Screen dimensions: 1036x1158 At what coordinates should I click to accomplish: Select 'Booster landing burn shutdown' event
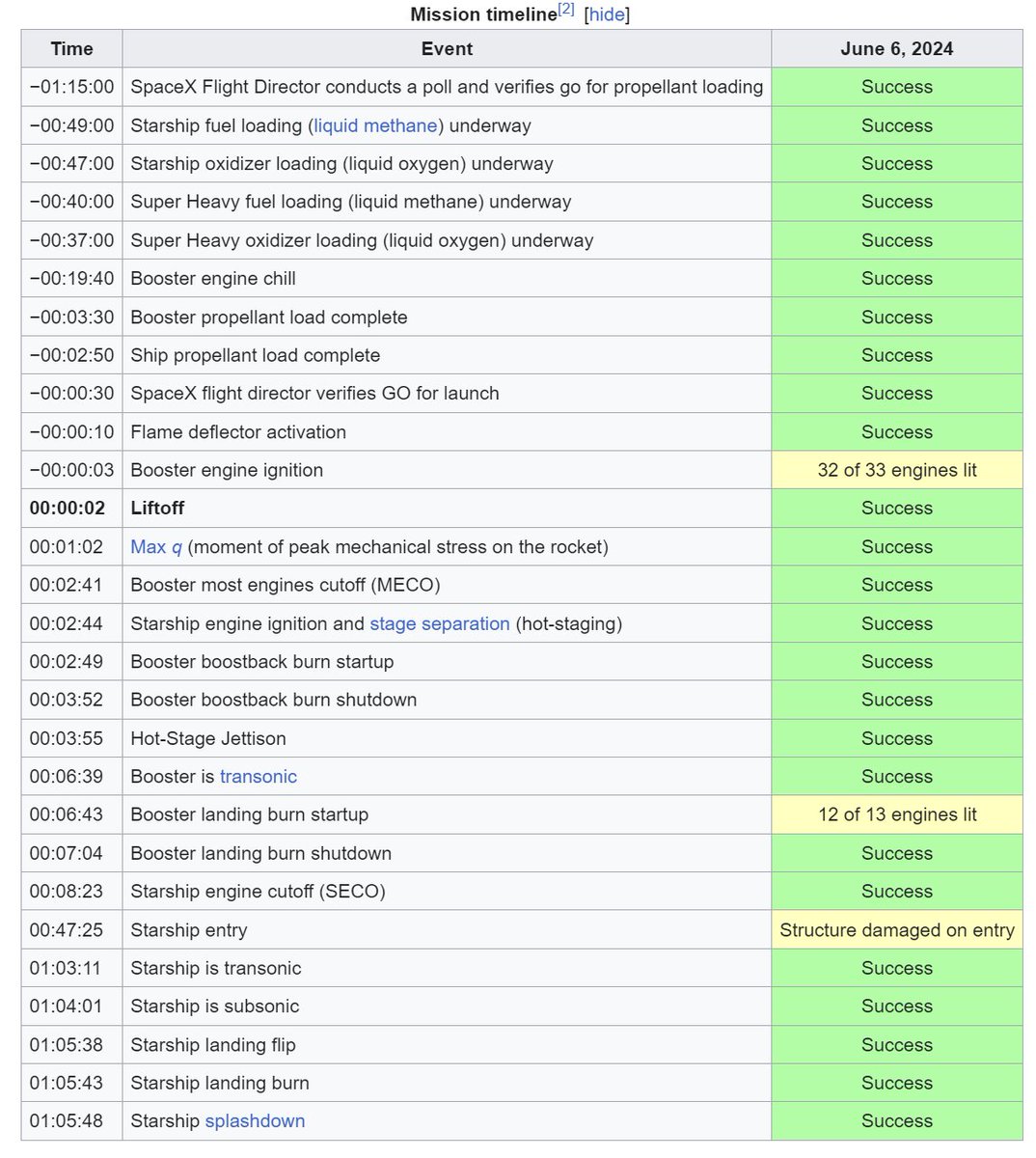(261, 853)
